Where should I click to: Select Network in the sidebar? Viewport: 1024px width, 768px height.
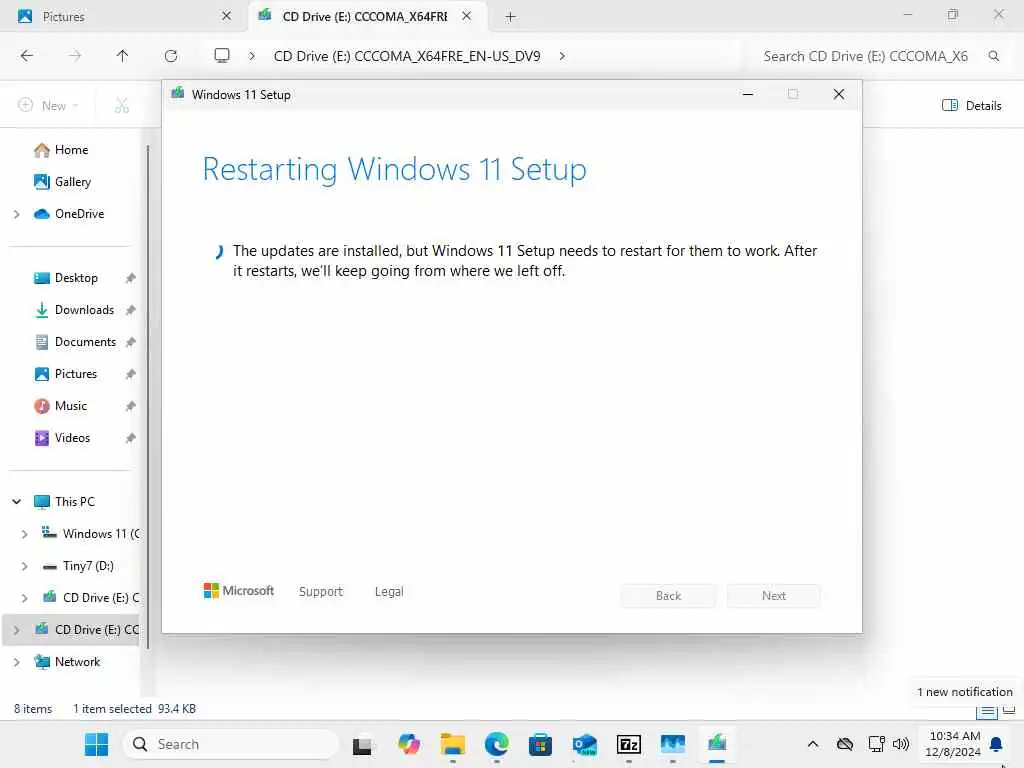(67, 662)
